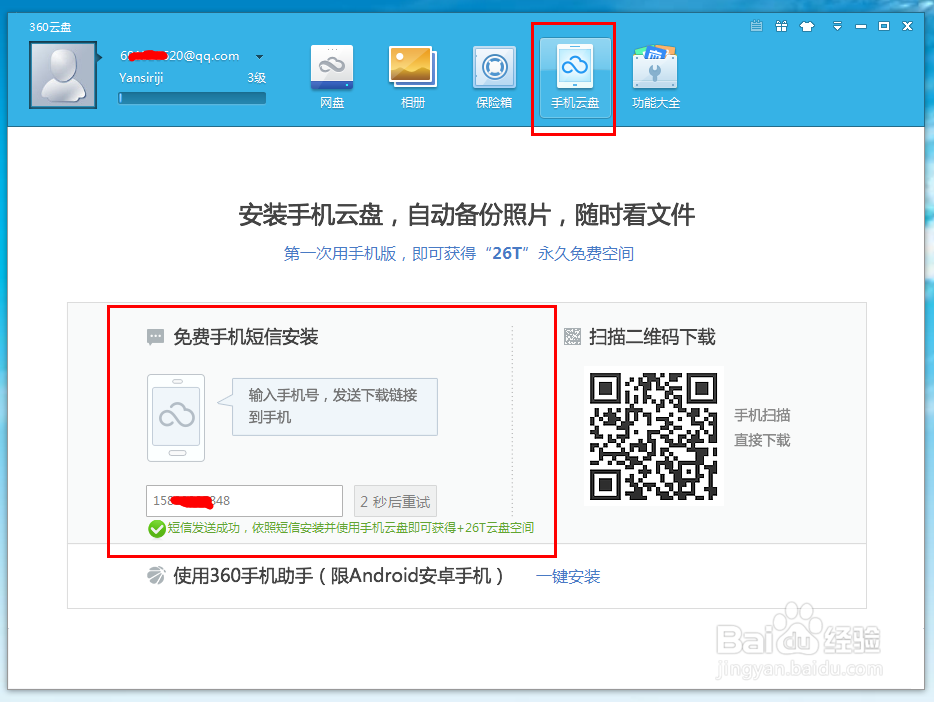Viewport: 934px width, 702px height.
Task: Click the account level progress bar
Action: pyautogui.click(x=192, y=98)
